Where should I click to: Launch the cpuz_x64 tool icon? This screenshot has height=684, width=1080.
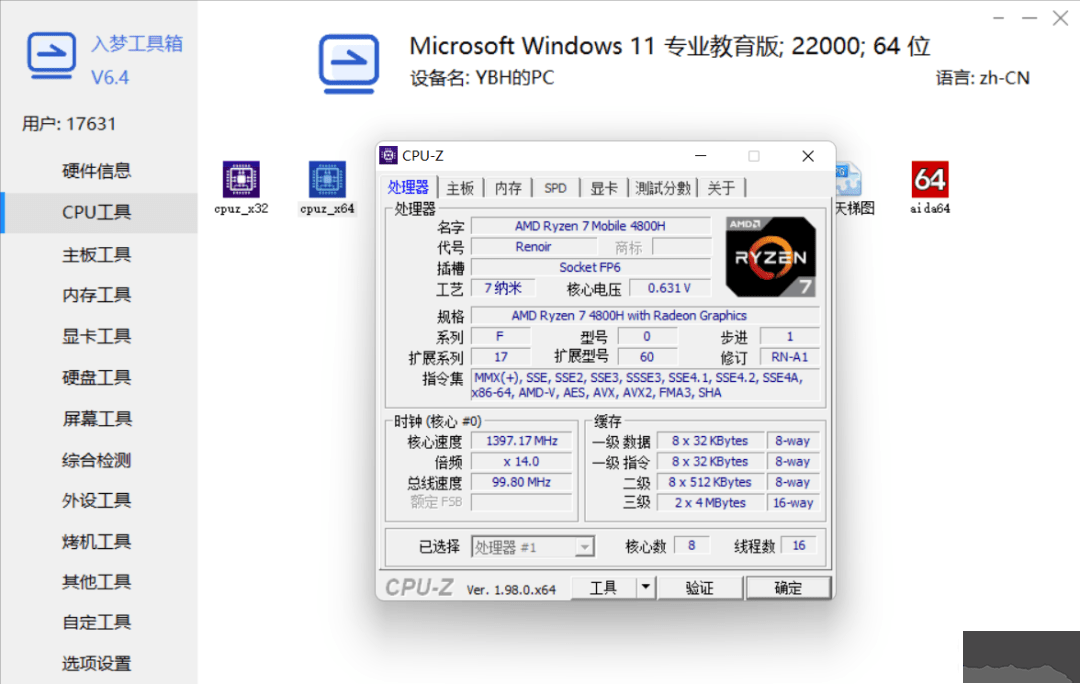pyautogui.click(x=327, y=180)
